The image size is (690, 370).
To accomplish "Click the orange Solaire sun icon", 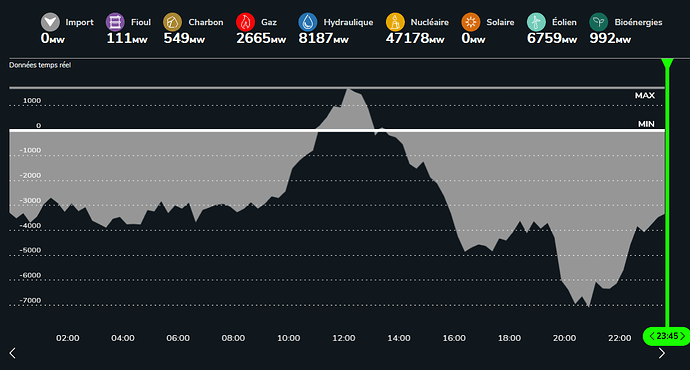I will pyautogui.click(x=471, y=22).
